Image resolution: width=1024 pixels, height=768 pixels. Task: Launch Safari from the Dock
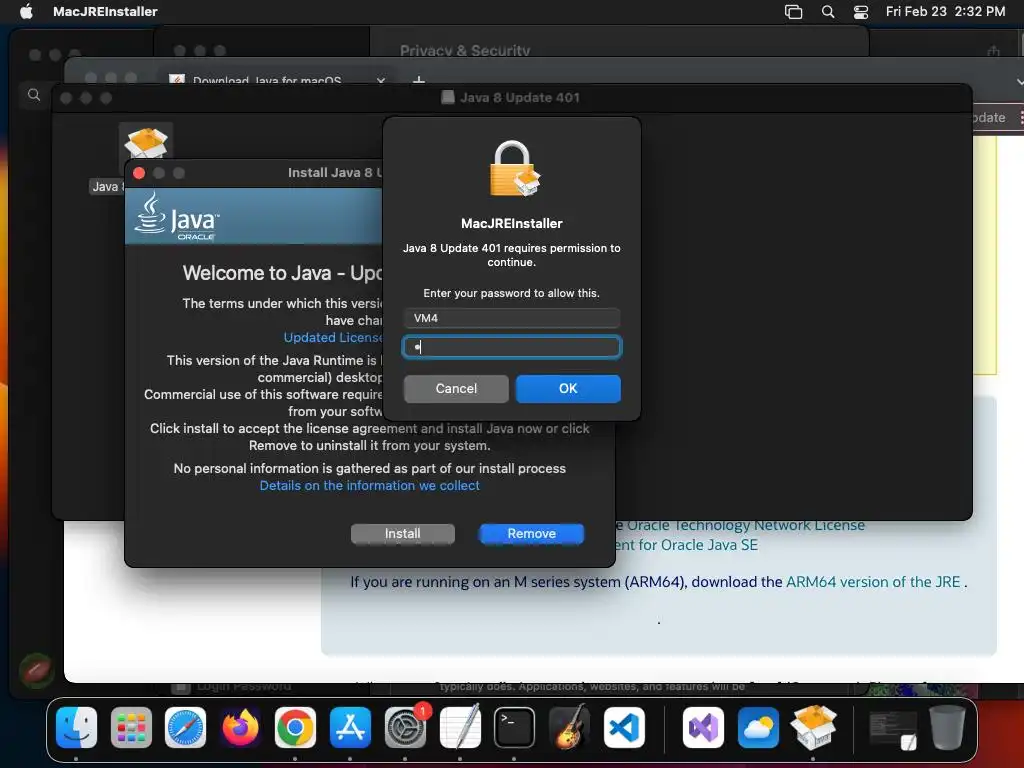(185, 727)
